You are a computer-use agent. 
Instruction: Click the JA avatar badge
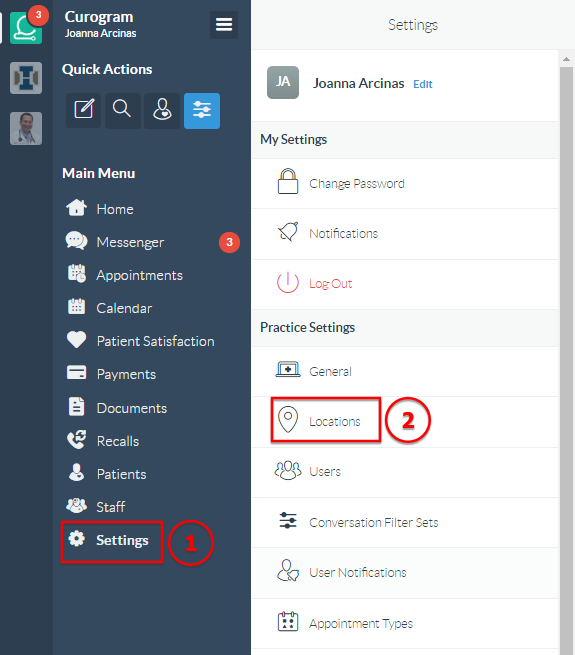pos(283,82)
